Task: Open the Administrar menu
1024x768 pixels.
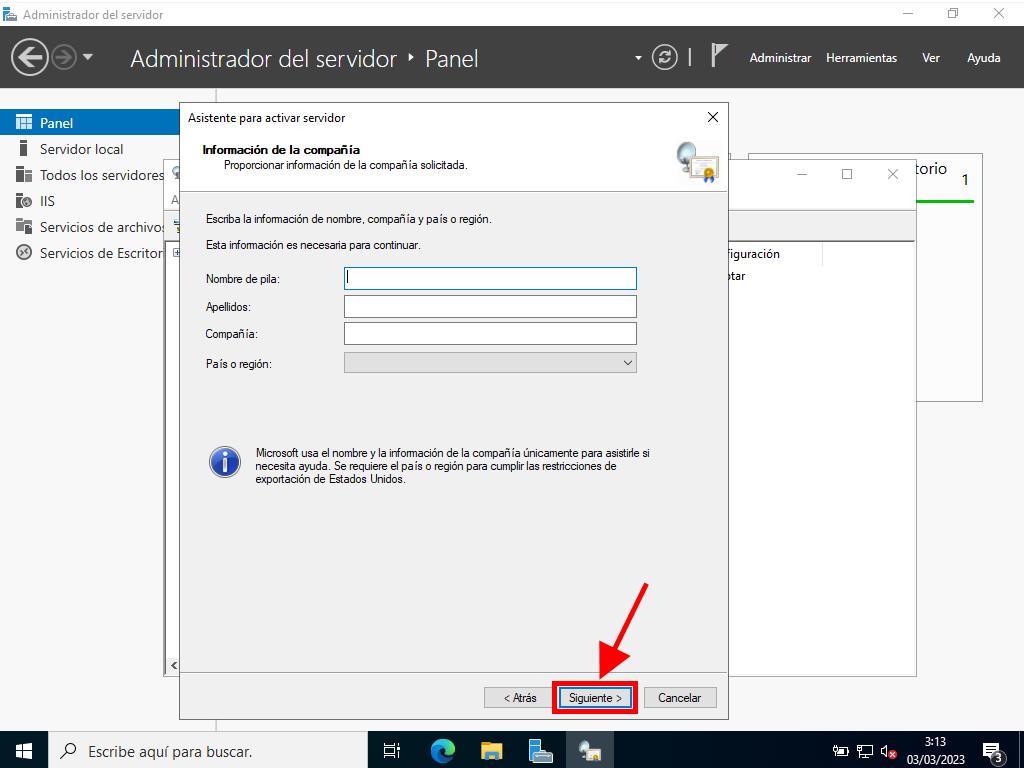Action: click(x=780, y=58)
